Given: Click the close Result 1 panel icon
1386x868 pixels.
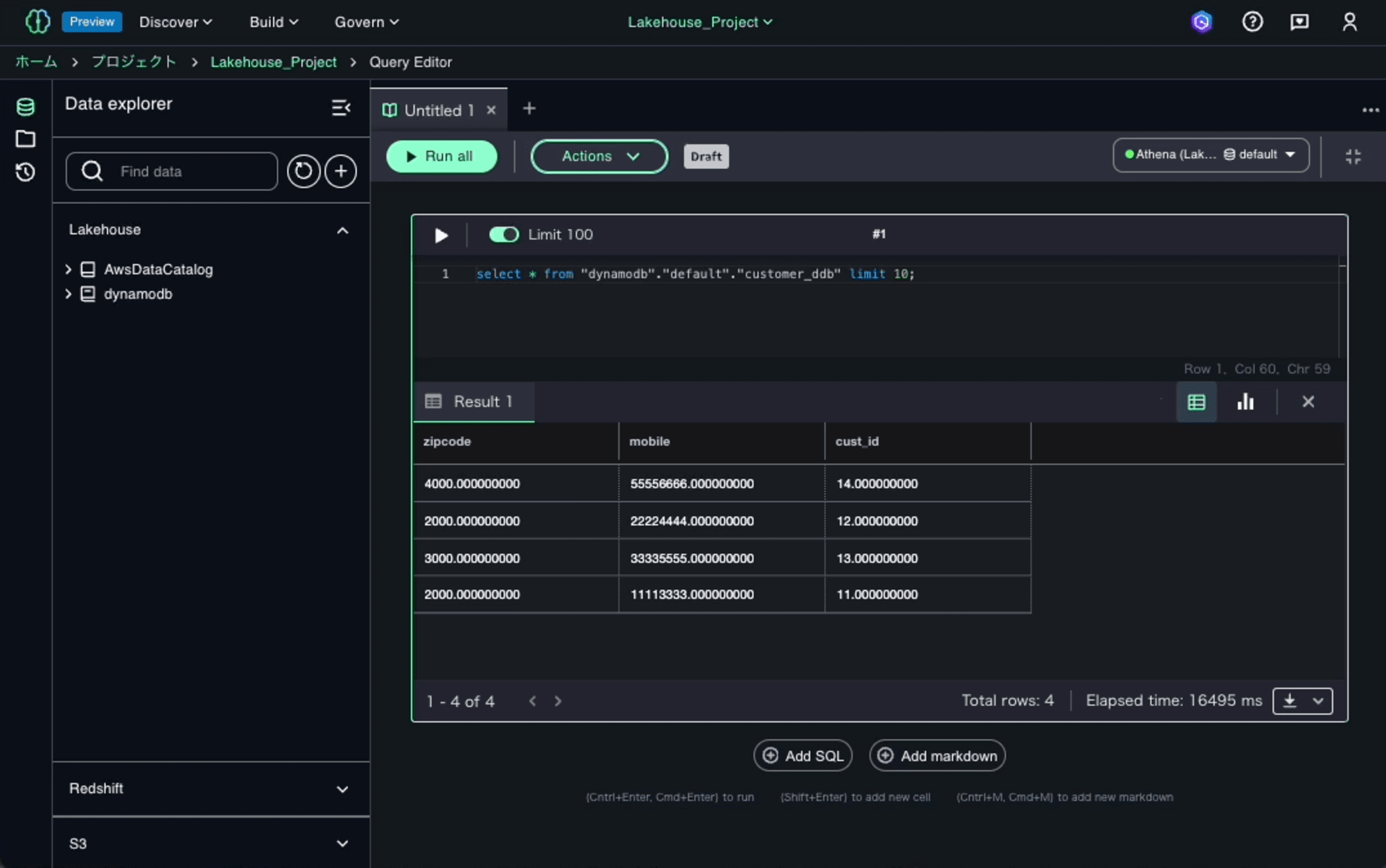Looking at the screenshot, I should pos(1308,401).
